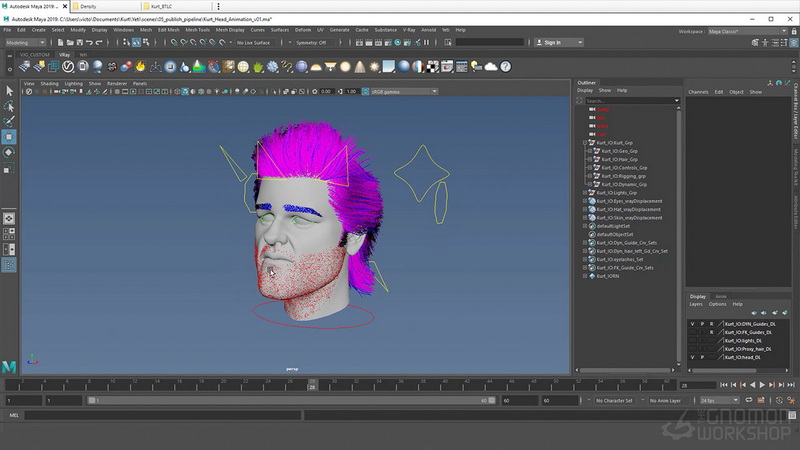The image size is (800, 450).
Task: Click the fire icon in V-Ray shelf
Action: point(140,66)
